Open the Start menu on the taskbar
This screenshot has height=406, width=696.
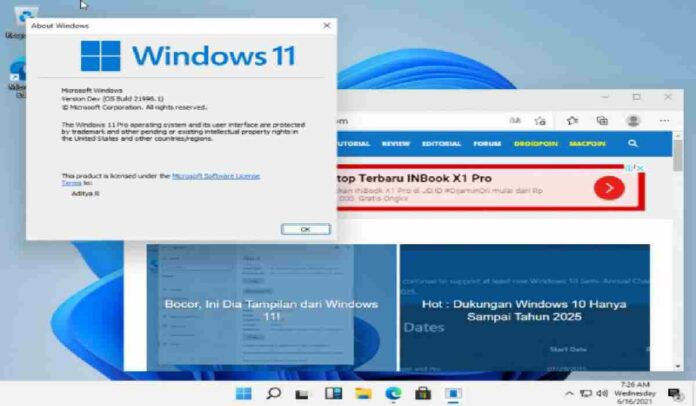coord(243,393)
